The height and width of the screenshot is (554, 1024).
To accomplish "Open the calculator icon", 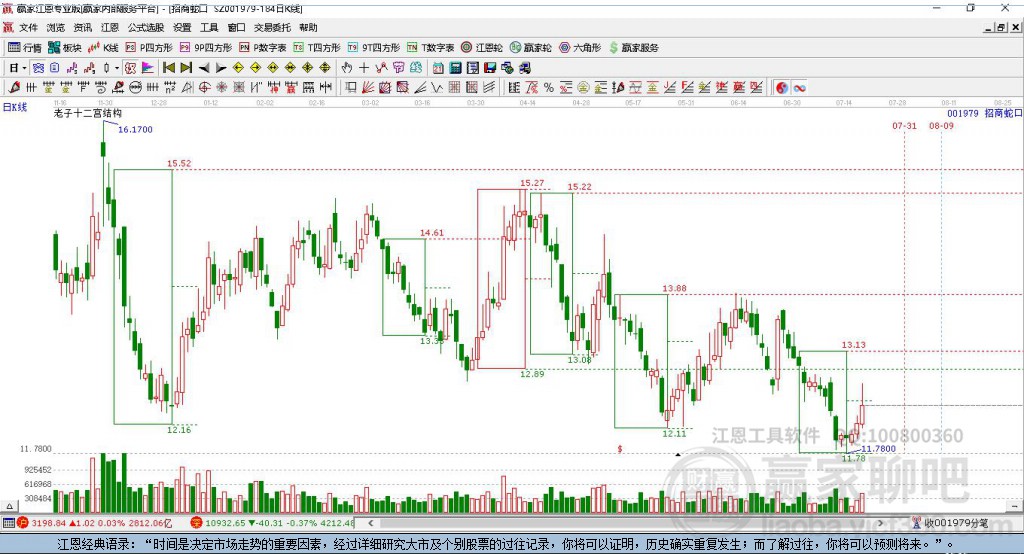I will click(455, 68).
